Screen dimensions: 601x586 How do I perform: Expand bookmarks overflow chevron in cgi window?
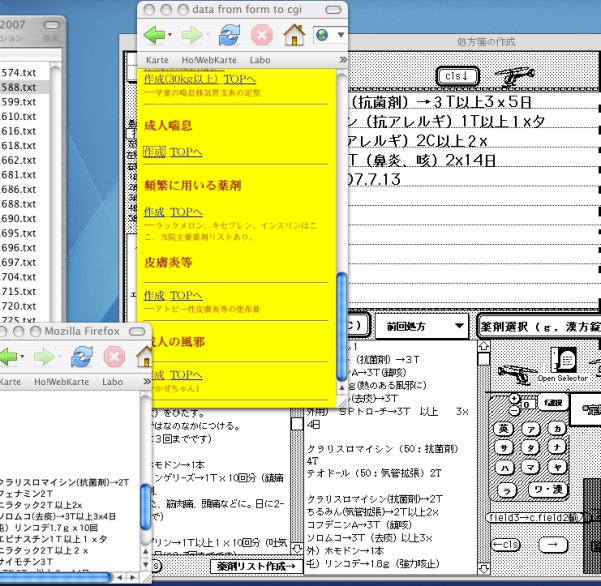[343, 60]
